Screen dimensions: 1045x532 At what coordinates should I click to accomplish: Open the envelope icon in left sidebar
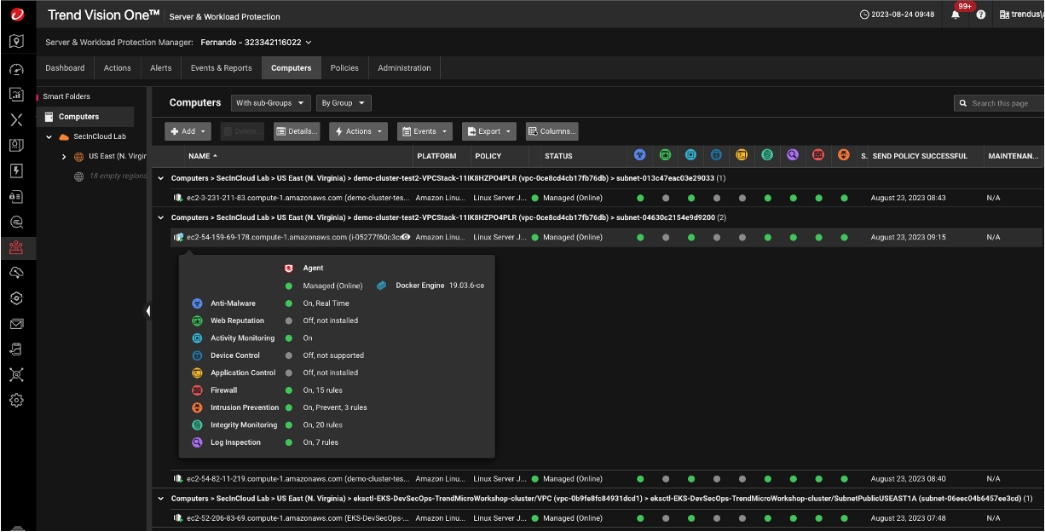(x=16, y=323)
